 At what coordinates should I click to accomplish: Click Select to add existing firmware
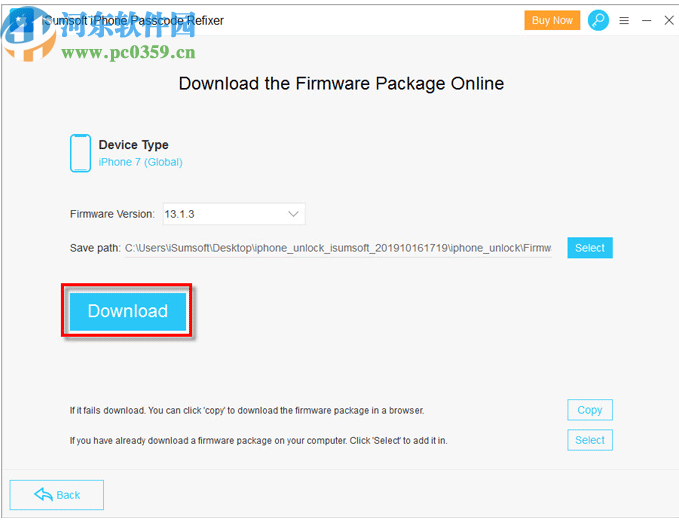(x=590, y=440)
